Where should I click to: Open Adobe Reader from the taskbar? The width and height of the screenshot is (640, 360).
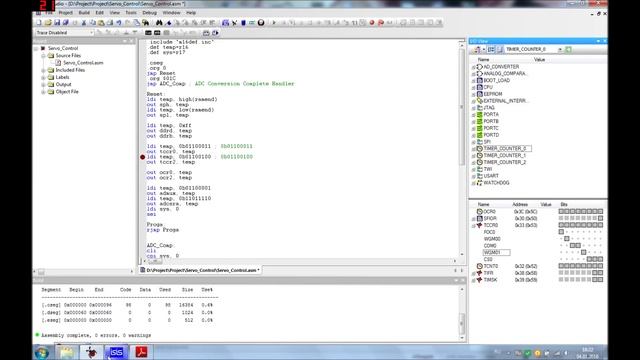[141, 352]
